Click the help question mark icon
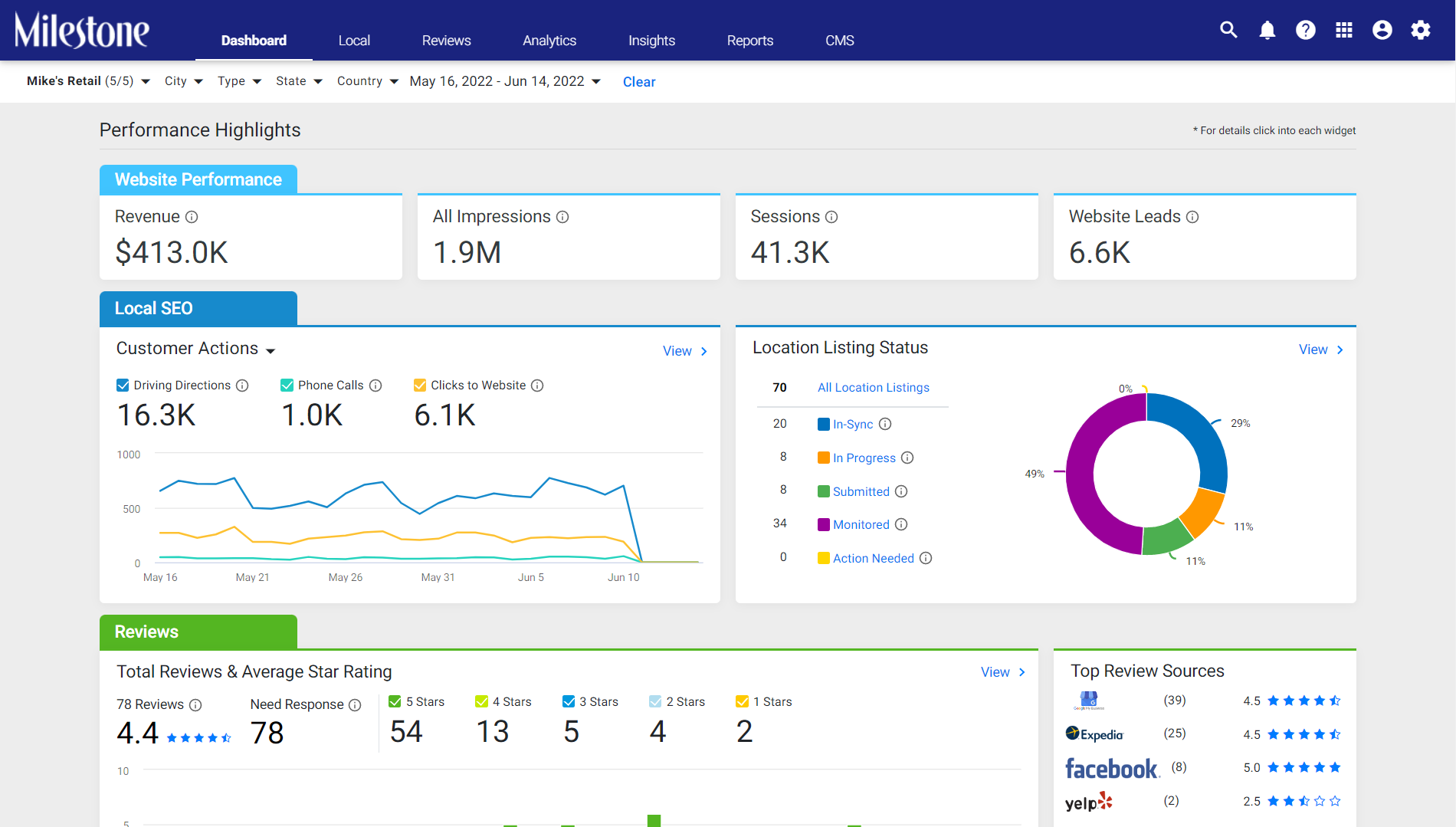The image size is (1456, 827). [1306, 30]
